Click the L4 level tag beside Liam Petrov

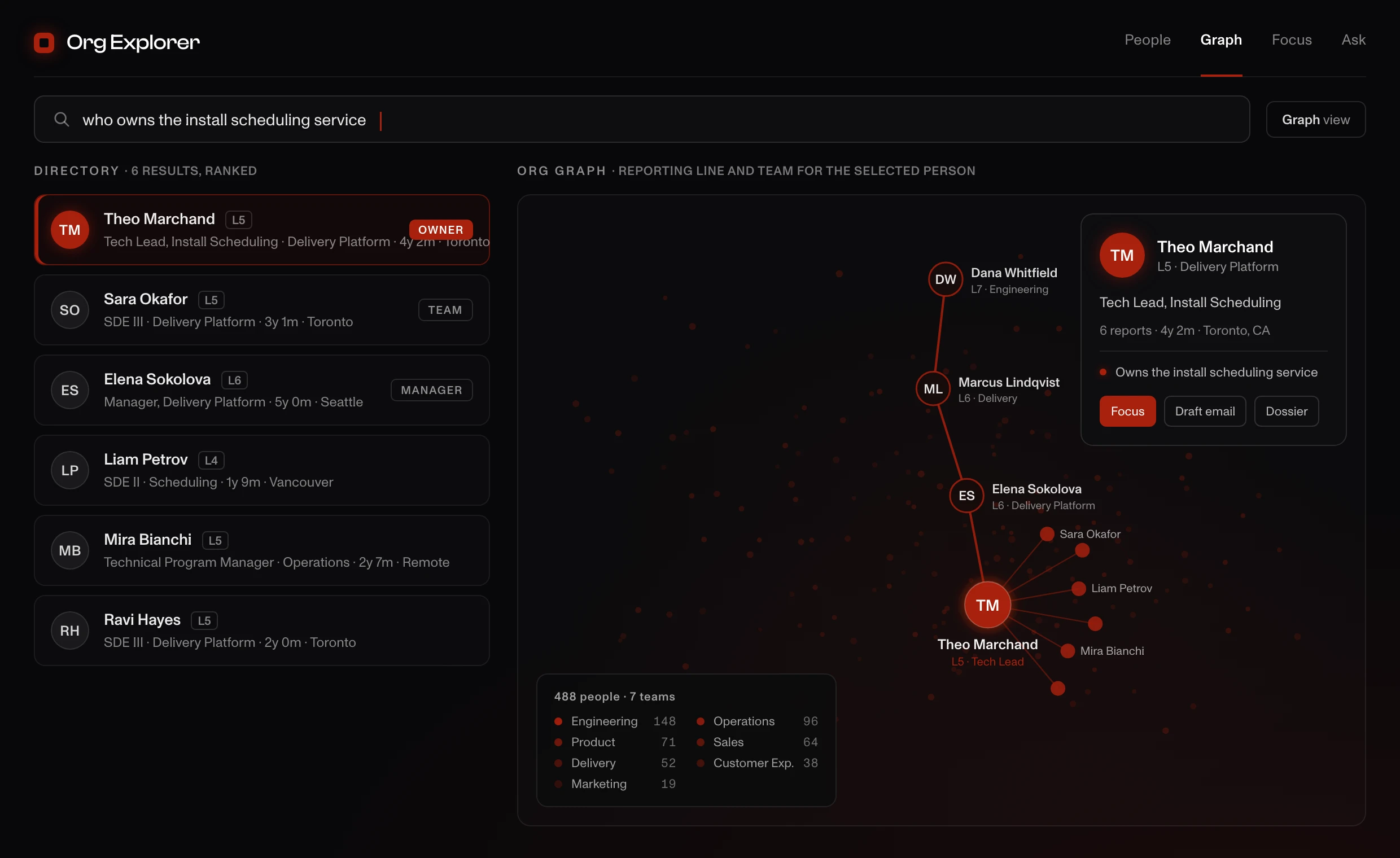point(211,459)
